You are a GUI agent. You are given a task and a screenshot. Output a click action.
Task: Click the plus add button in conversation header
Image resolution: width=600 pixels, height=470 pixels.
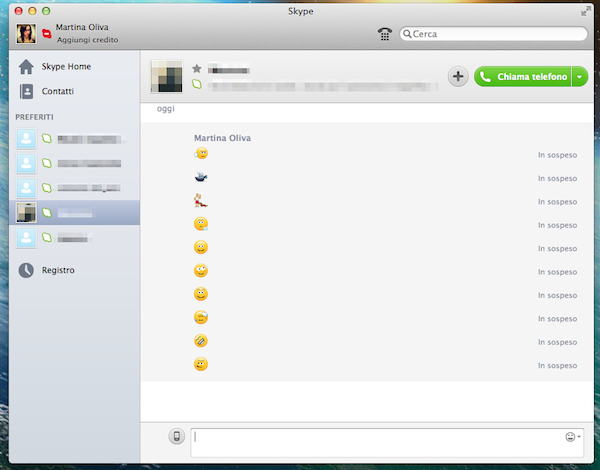point(458,77)
